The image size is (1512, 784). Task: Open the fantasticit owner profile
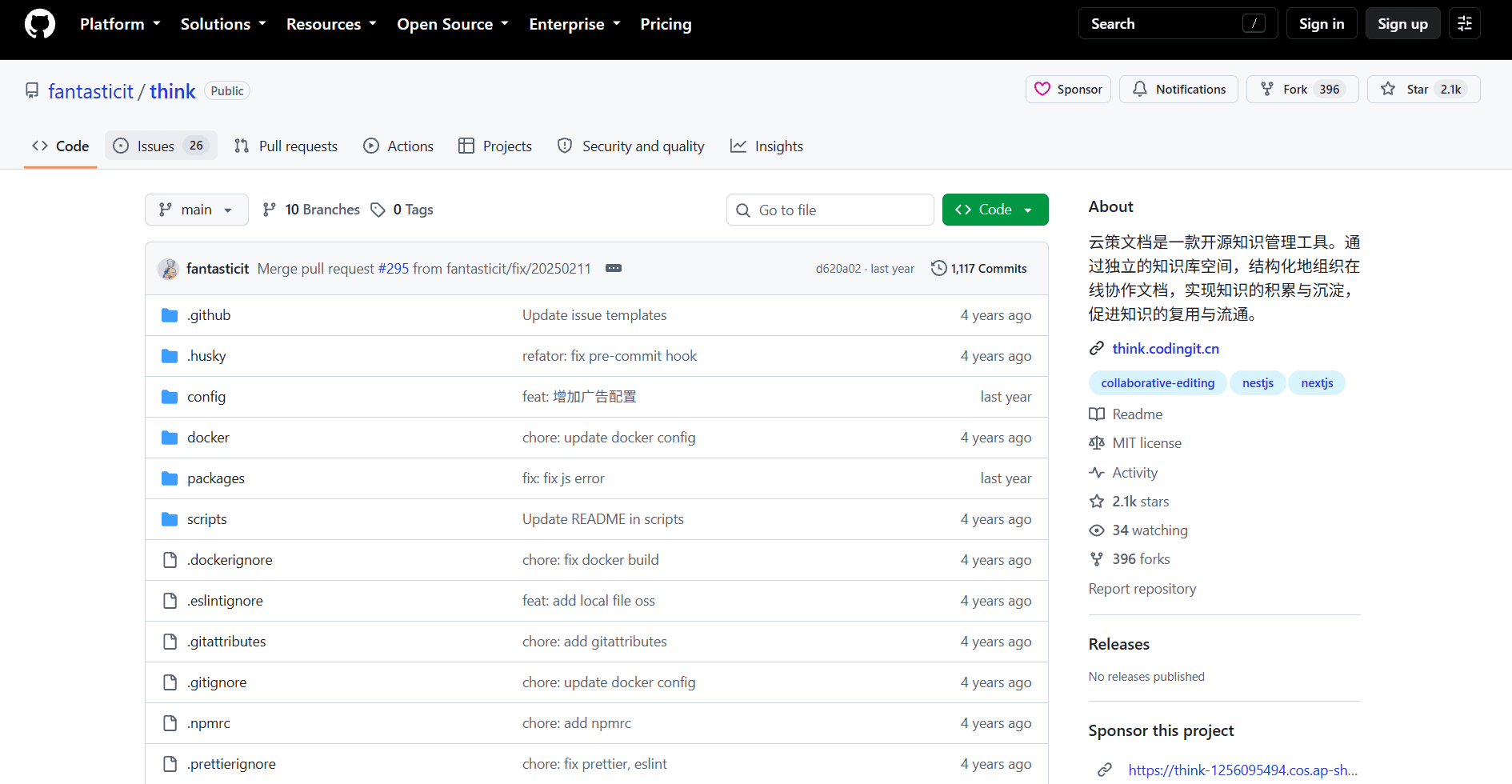tap(90, 91)
